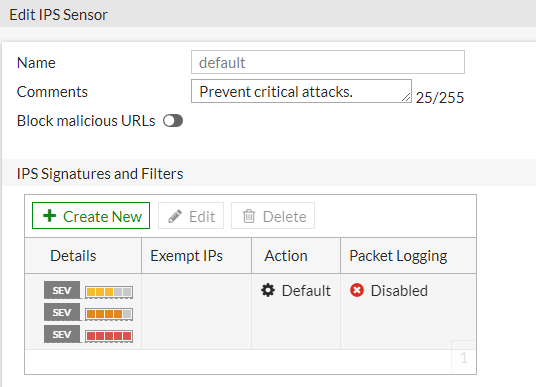Click the gear icon next to Default action
This screenshot has width=536, height=387.
click(268, 290)
